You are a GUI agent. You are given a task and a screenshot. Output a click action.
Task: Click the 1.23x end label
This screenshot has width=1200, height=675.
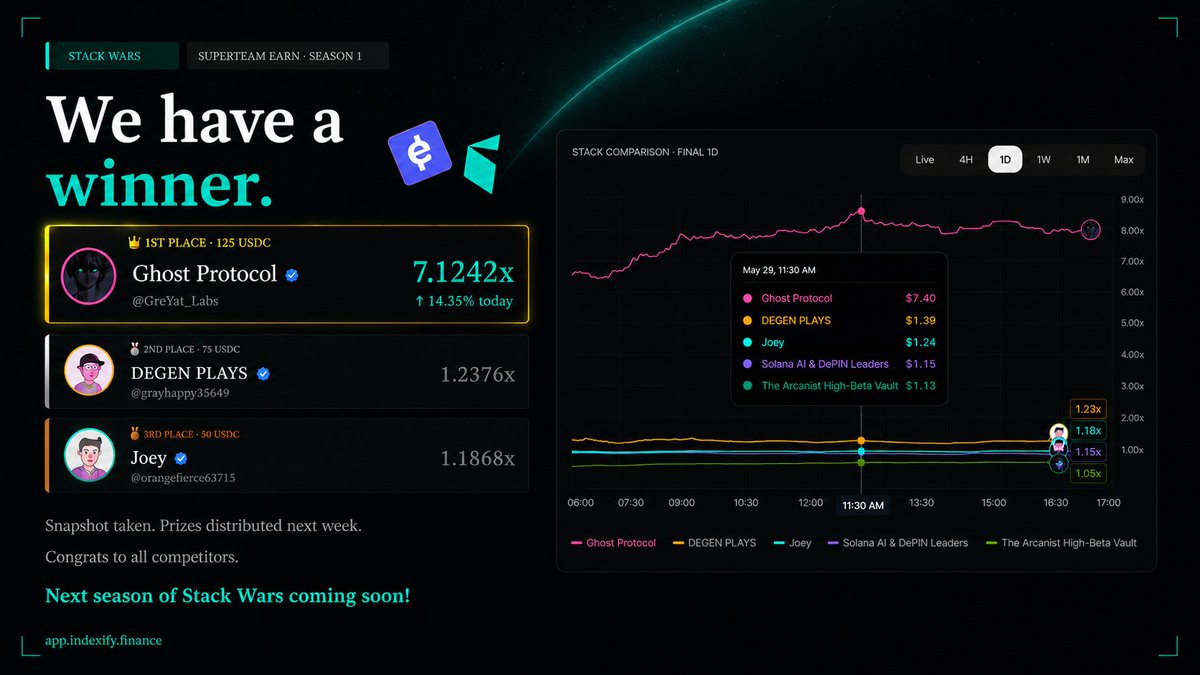(x=1087, y=409)
